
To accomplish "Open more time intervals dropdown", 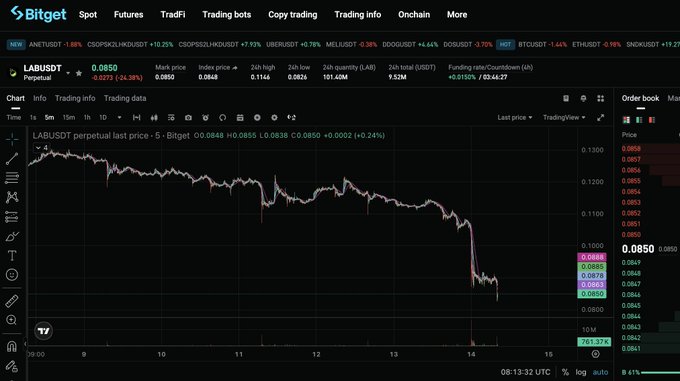I will click(x=120, y=117).
